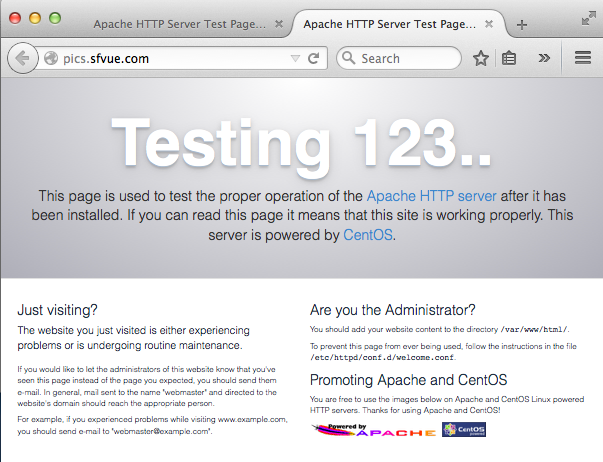Bookmark this page with the star icon
Screen dimensions: 603x462
click(481, 58)
